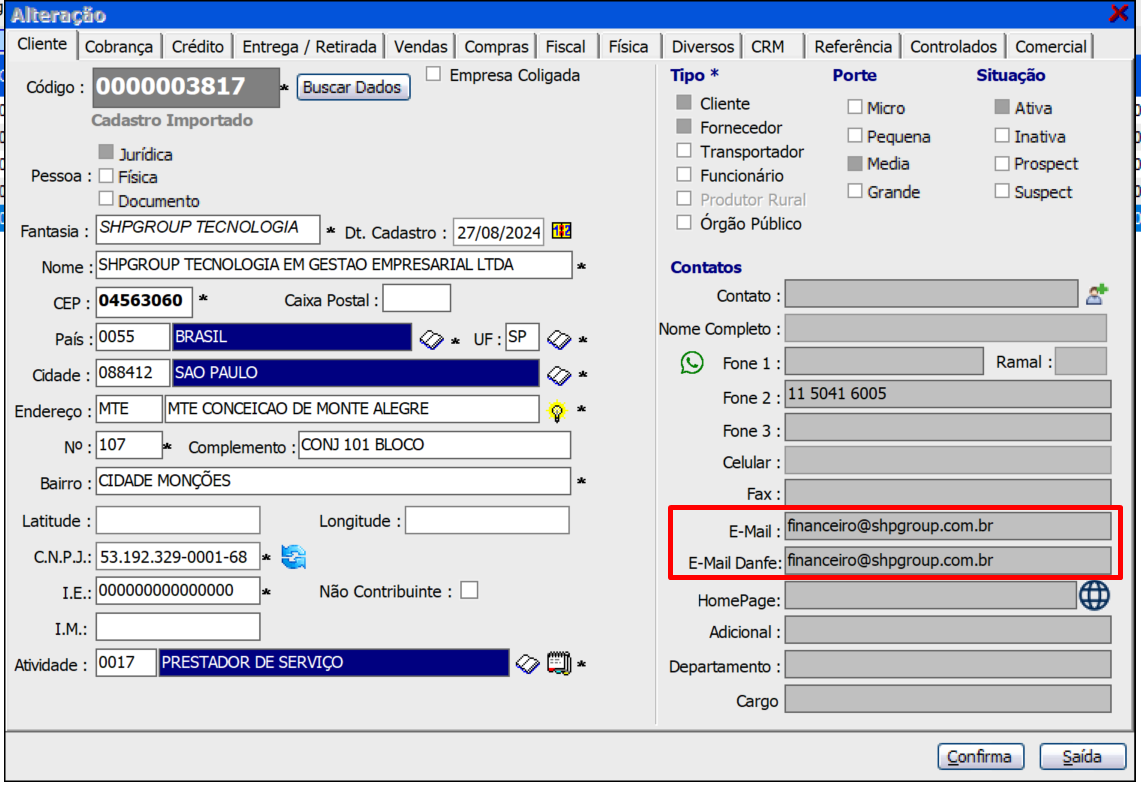Select the Inativa situação checkbox
Viewport: 1141px width, 789px height.
tap(1002, 136)
